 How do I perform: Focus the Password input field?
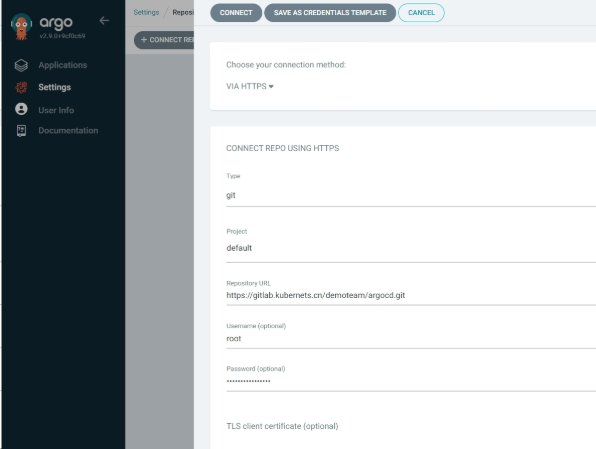(x=411, y=381)
